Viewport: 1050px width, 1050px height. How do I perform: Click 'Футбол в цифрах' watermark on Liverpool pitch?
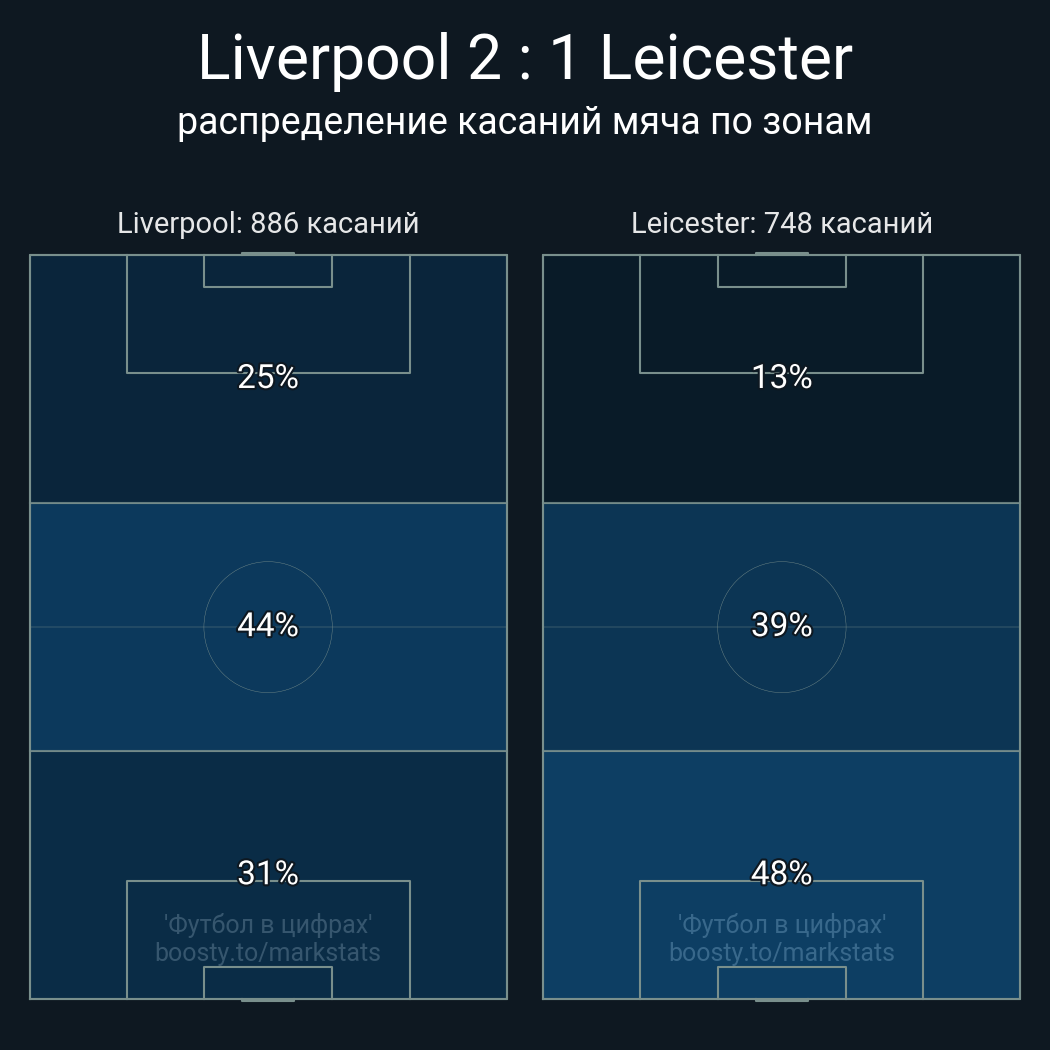click(x=268, y=924)
